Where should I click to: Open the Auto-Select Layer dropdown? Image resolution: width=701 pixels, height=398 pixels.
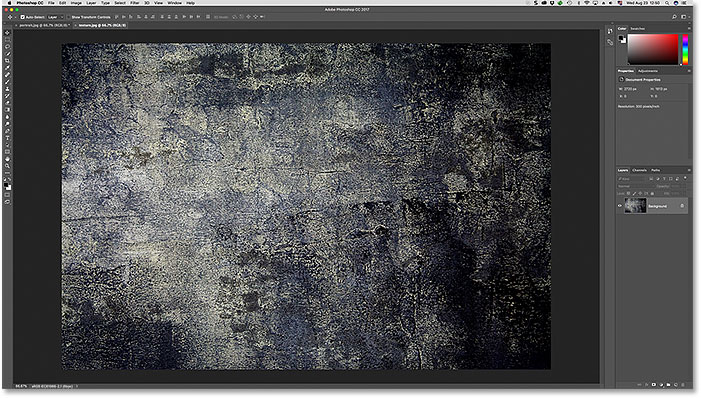pyautogui.click(x=55, y=17)
